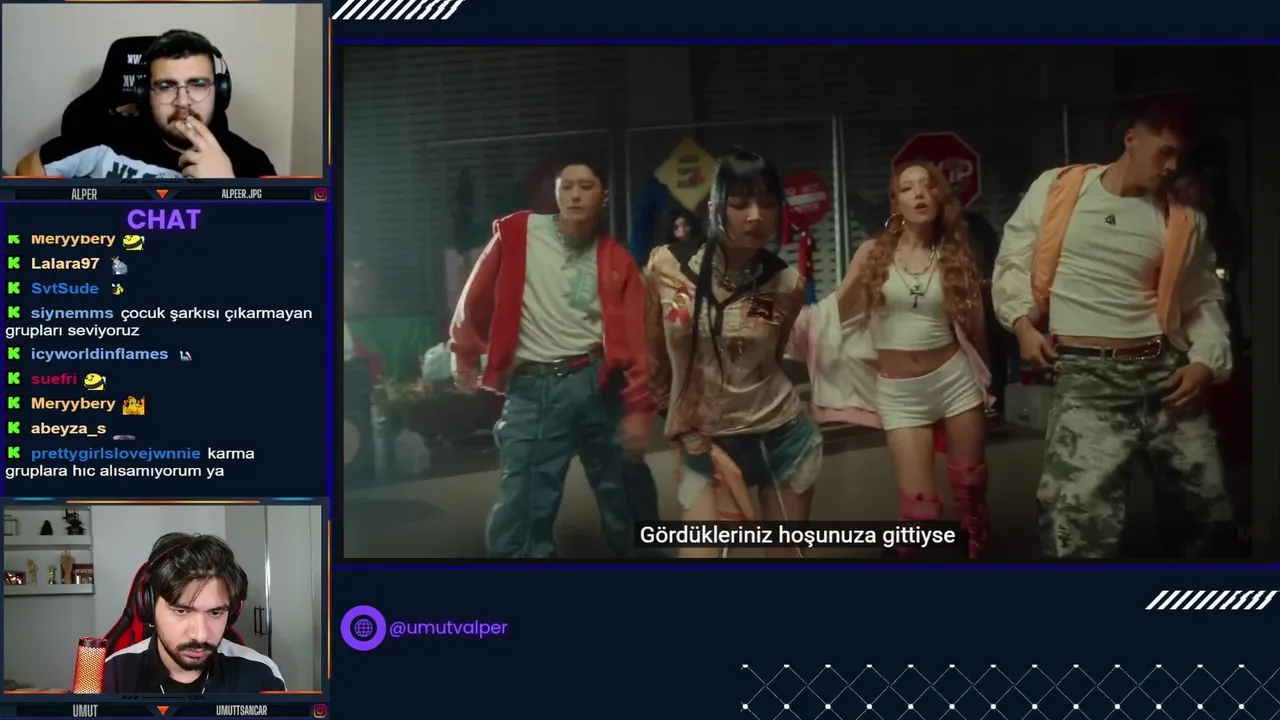Image resolution: width=1280 pixels, height=720 pixels.
Task: Select username suefri in chat
Action: [54, 379]
